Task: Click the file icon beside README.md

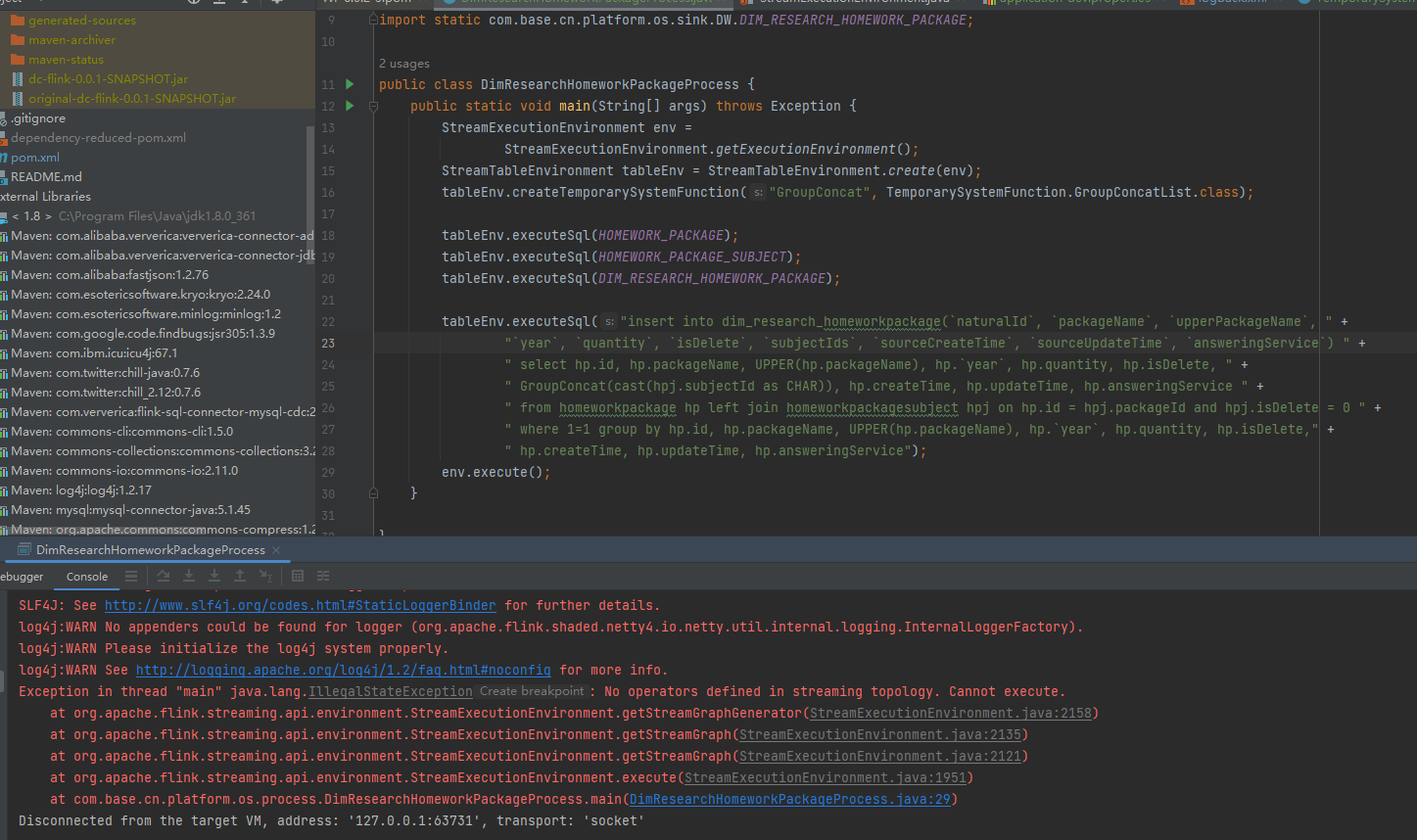Action: coord(4,177)
